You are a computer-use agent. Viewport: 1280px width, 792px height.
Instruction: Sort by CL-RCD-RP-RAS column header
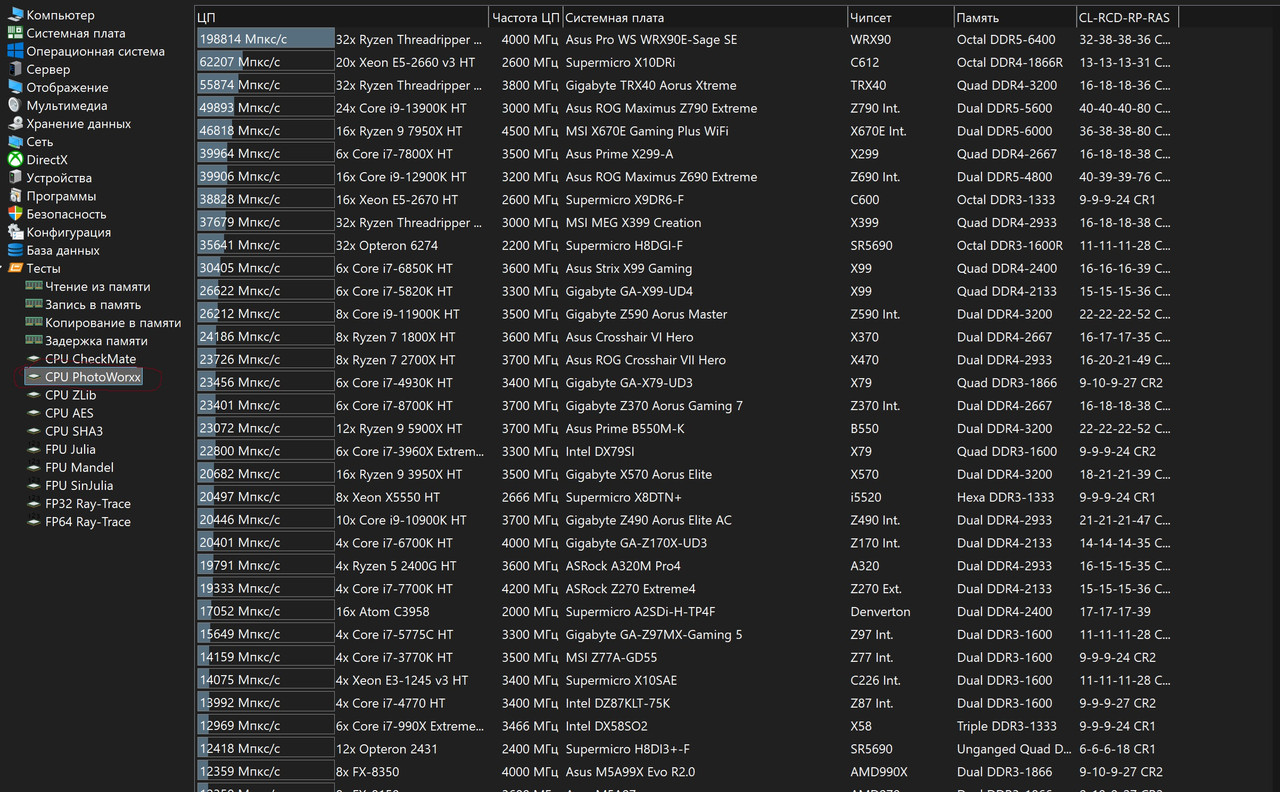(x=1127, y=17)
